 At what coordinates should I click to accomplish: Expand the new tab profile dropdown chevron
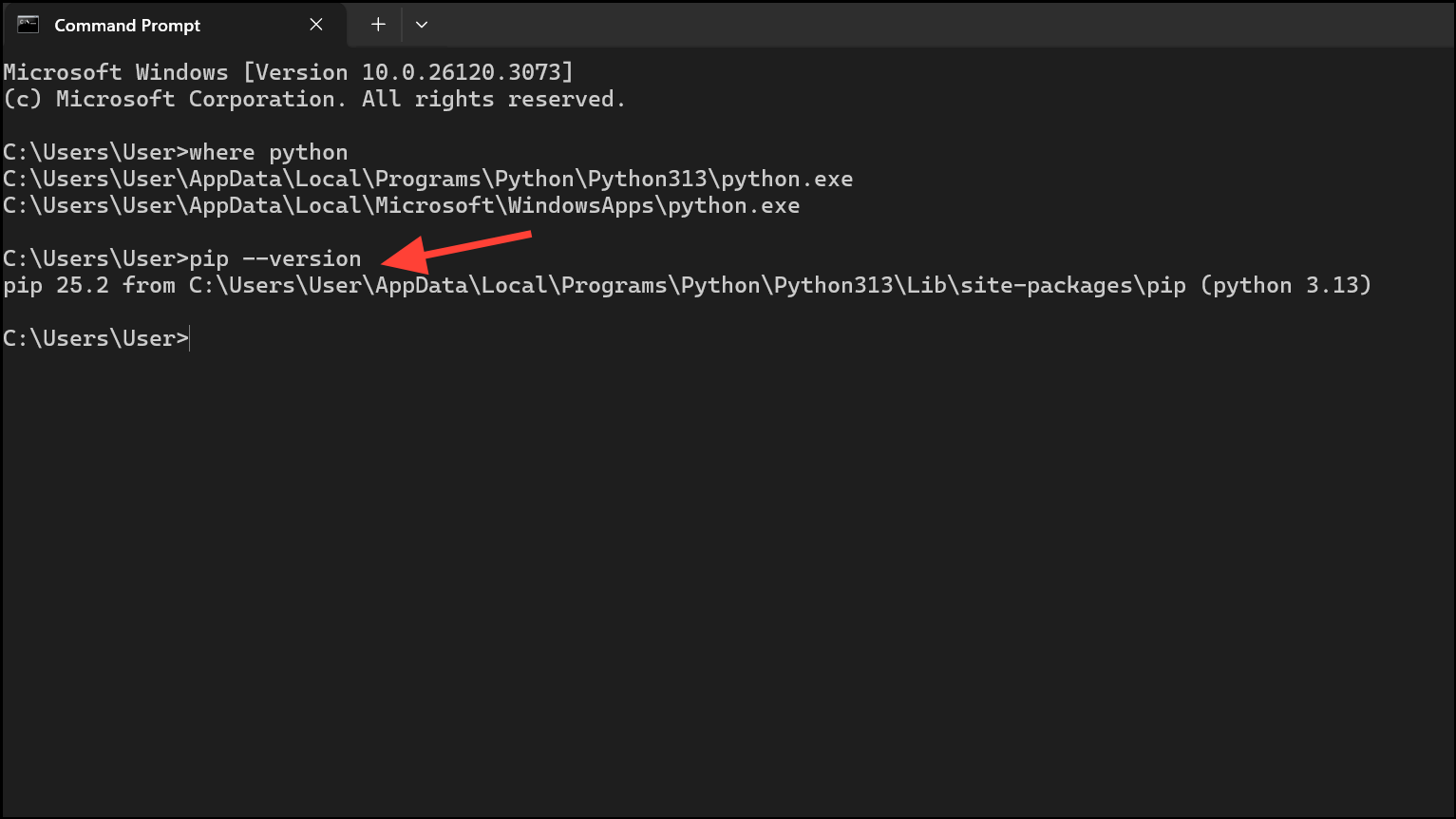(x=422, y=25)
